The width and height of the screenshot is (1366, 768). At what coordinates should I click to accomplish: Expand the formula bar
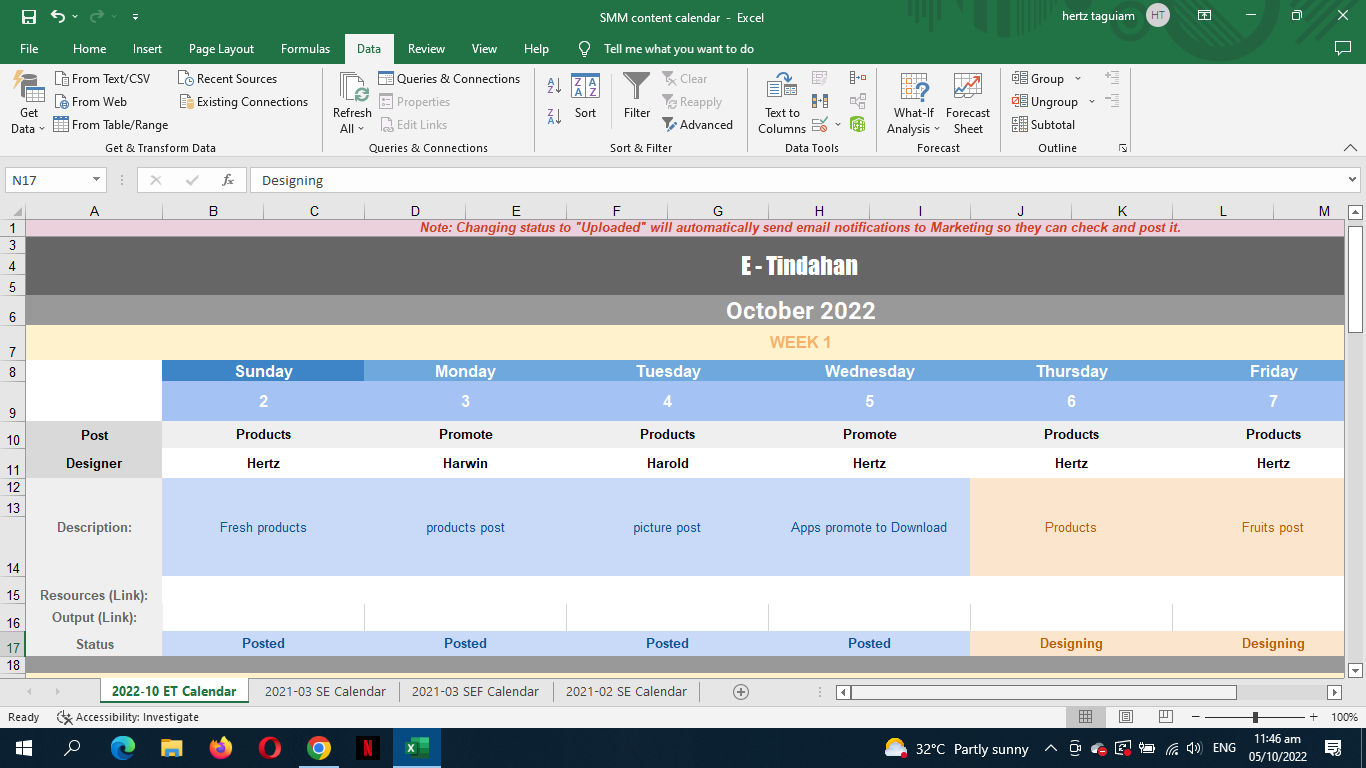(1352, 180)
